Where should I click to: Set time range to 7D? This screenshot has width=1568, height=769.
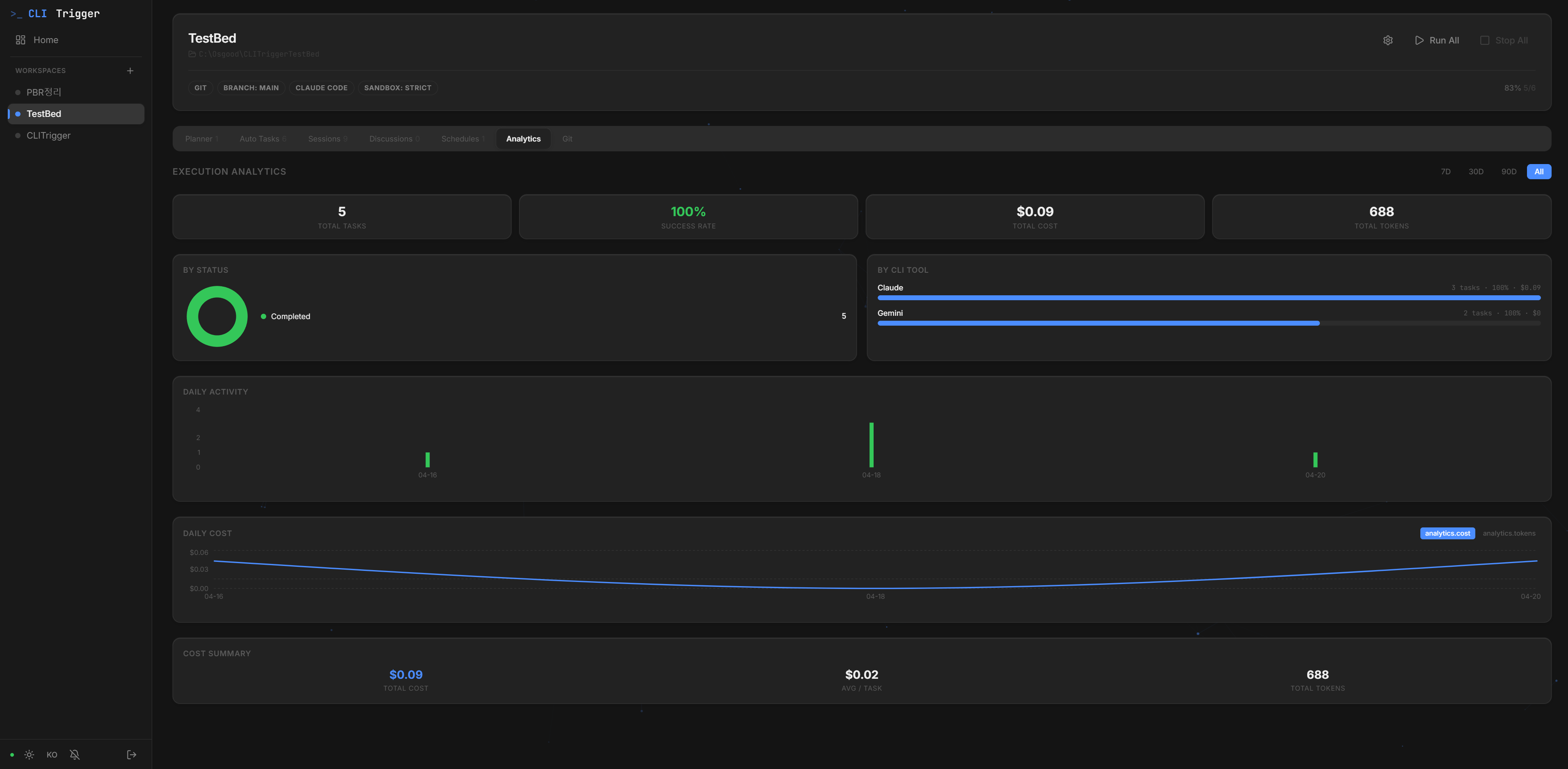coord(1445,172)
